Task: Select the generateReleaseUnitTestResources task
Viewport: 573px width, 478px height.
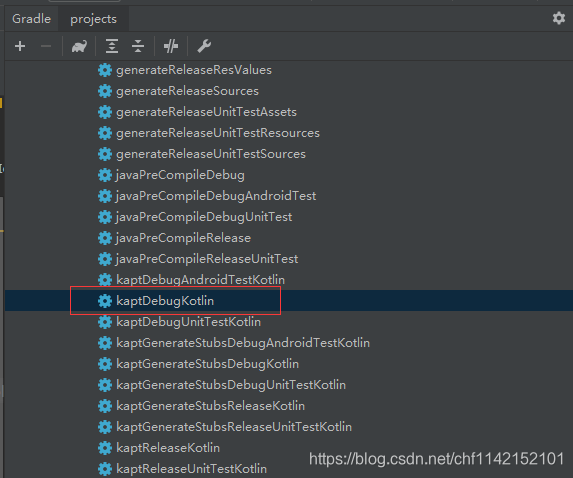Action: point(218,133)
